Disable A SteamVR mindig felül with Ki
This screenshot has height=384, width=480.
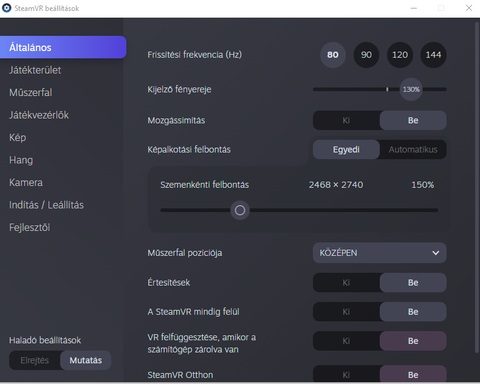pos(346,312)
